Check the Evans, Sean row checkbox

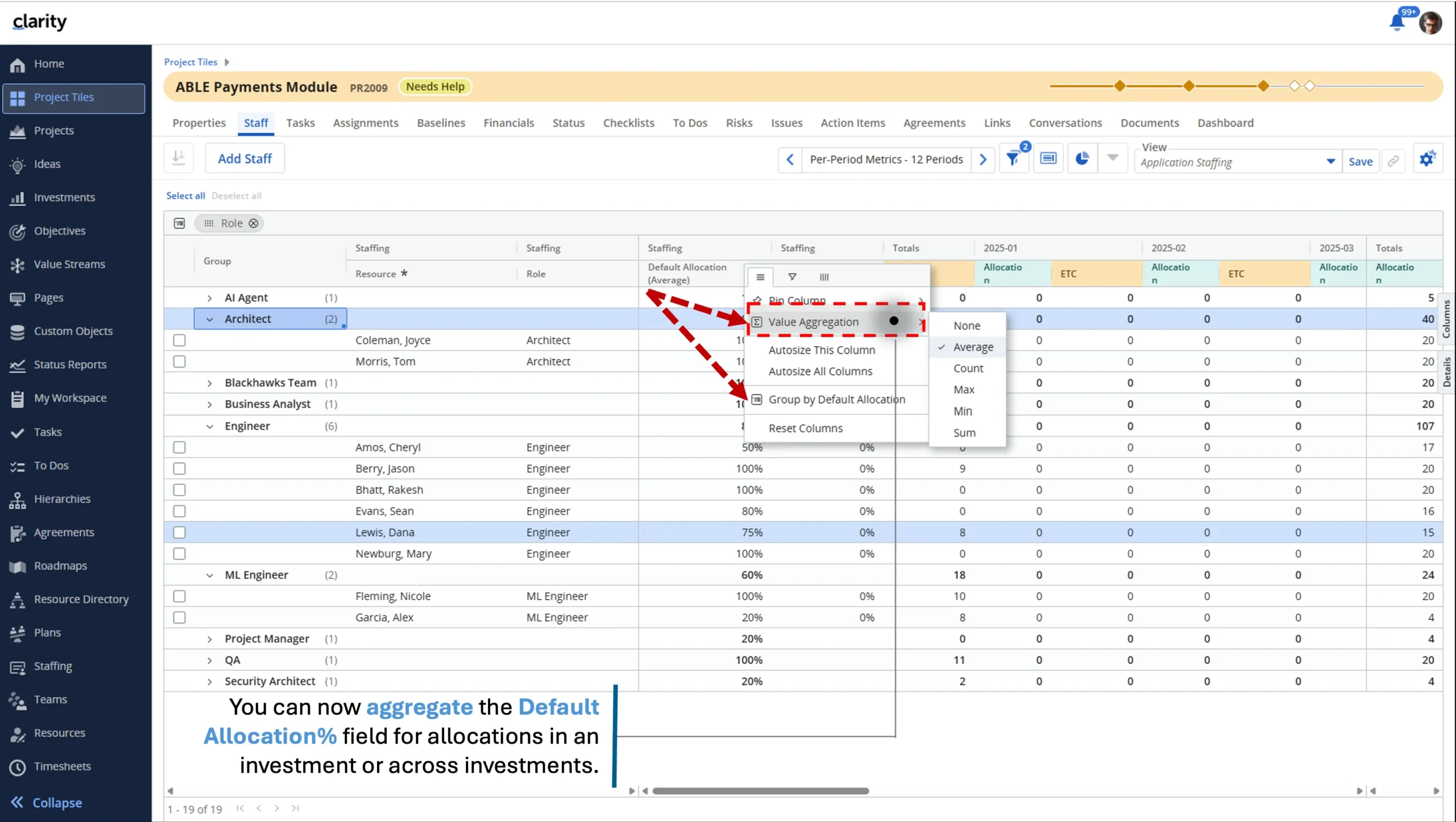tap(179, 512)
